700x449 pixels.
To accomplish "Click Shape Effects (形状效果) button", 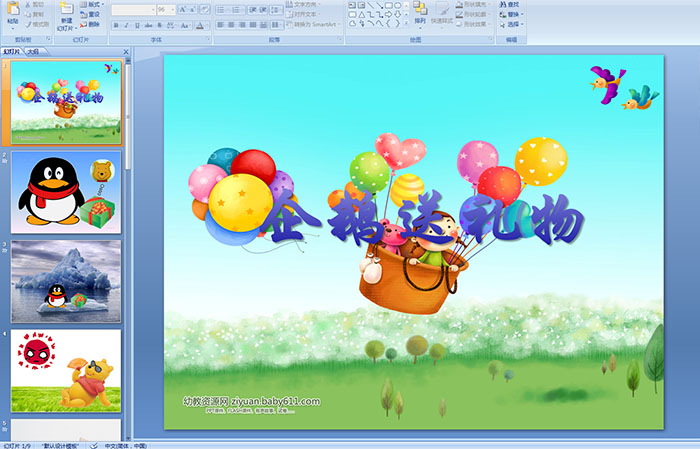I will pos(472,24).
